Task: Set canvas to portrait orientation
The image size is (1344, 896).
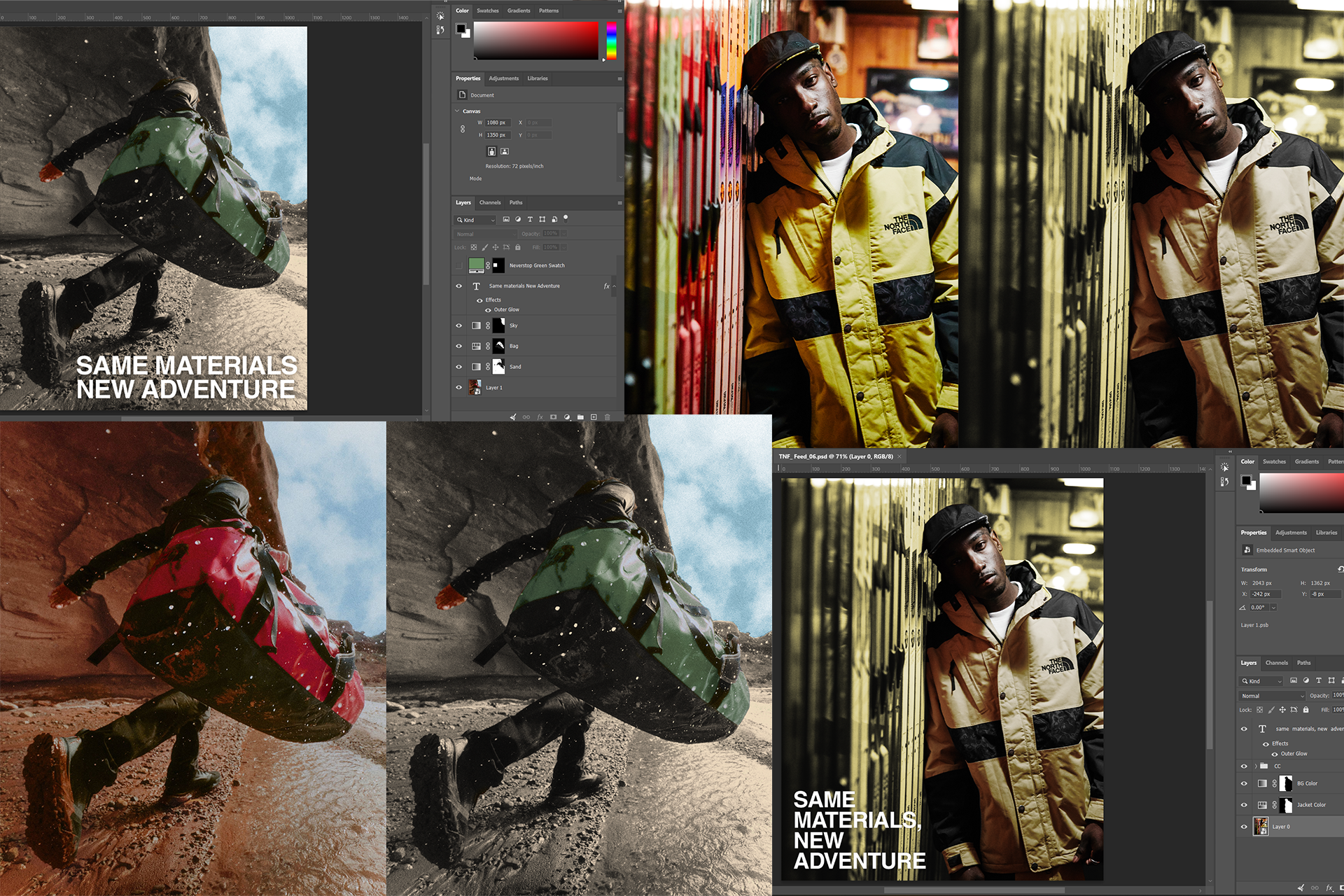Action: pyautogui.click(x=491, y=151)
